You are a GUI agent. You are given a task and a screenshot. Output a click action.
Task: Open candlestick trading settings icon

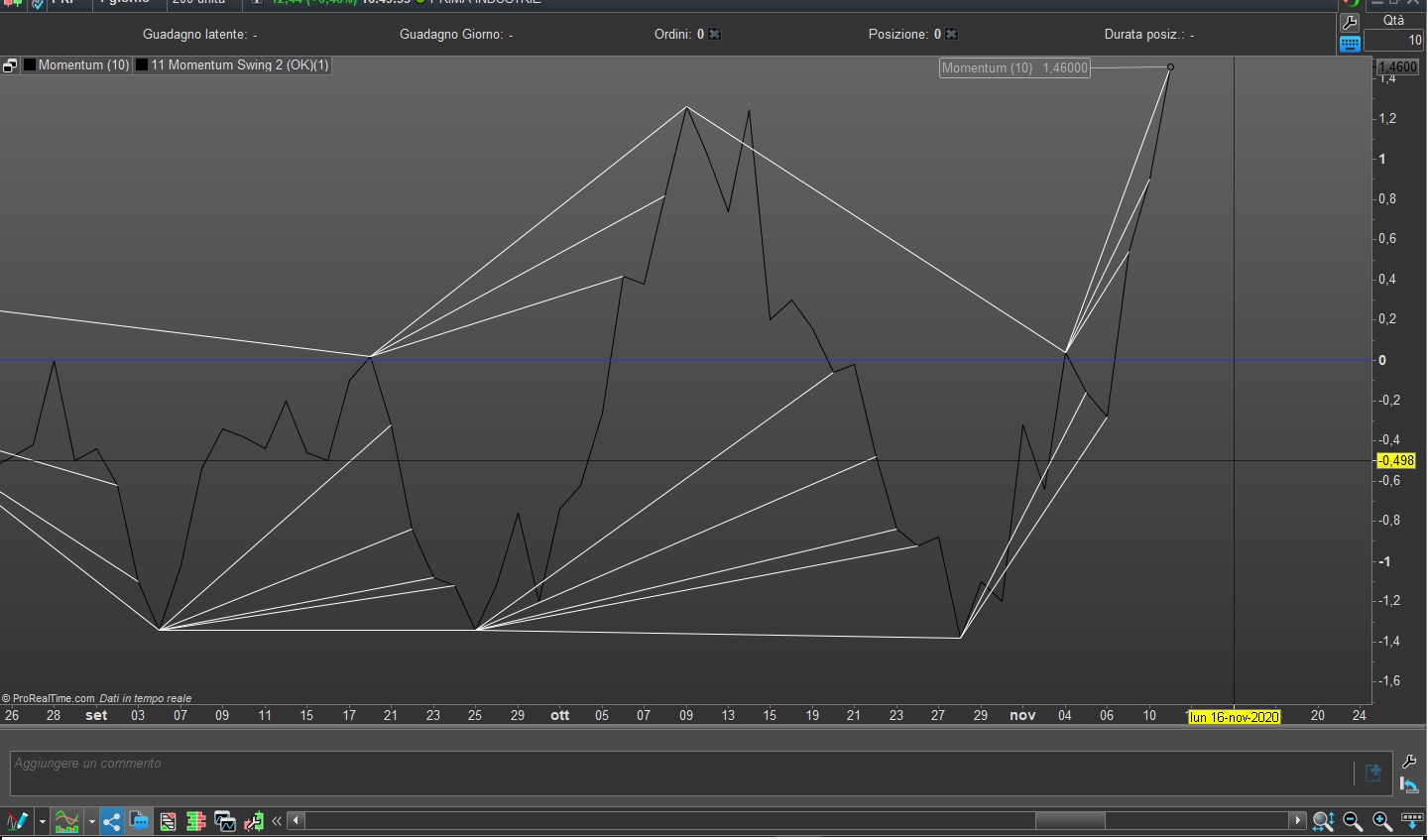click(254, 821)
